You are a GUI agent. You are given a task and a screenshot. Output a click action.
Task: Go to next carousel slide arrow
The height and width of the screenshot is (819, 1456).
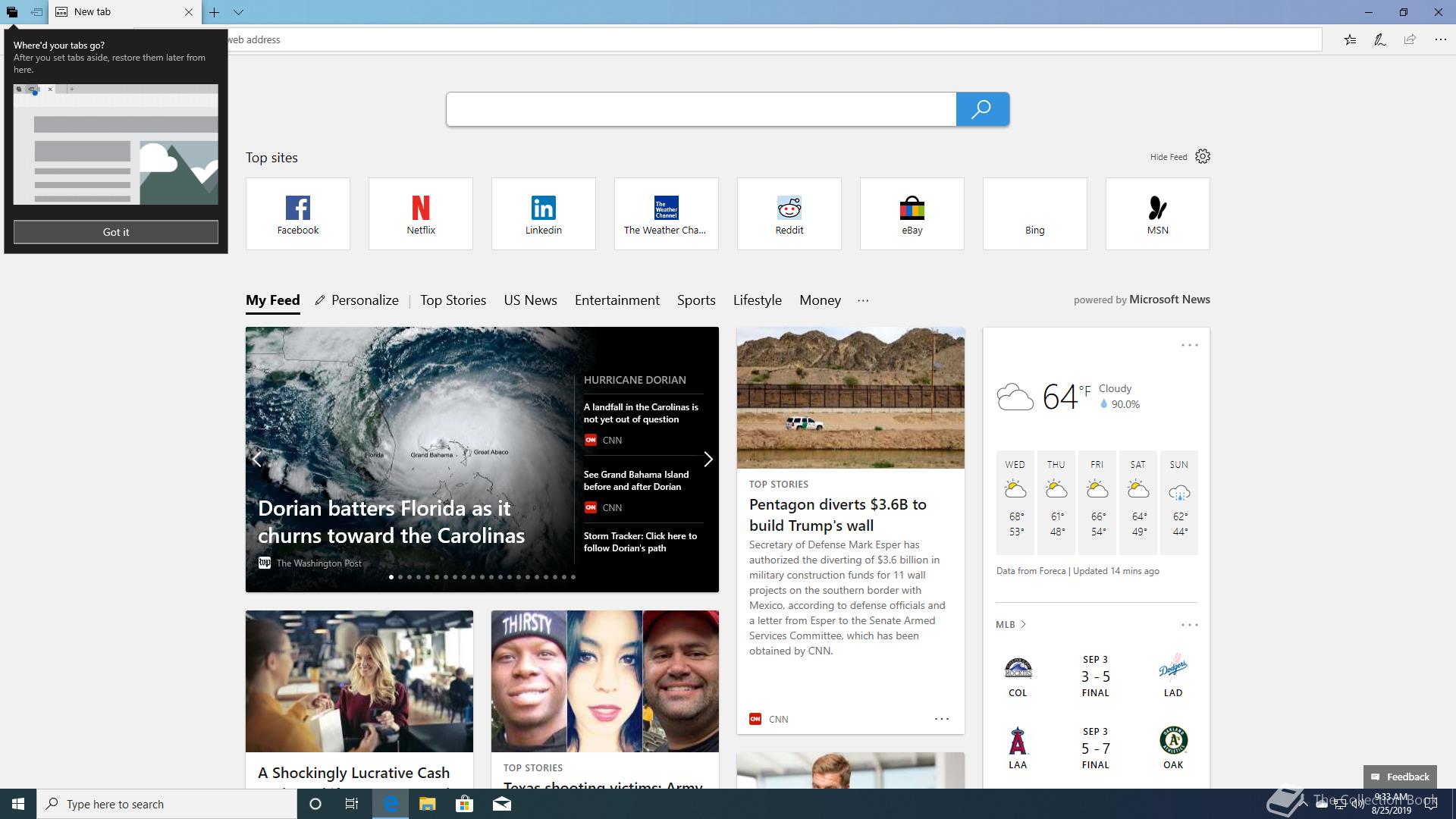[708, 460]
